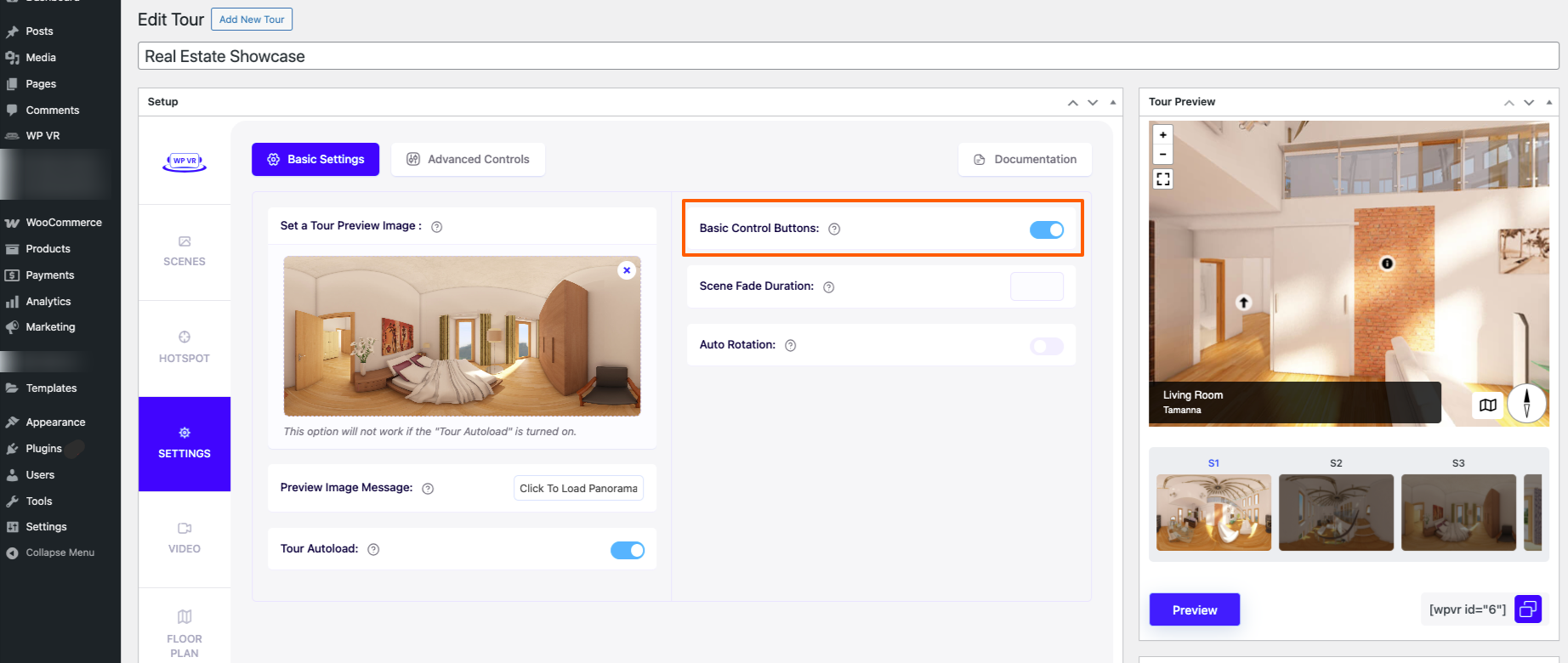This screenshot has width=1568, height=663.
Task: Zoom in on the tour preview
Action: [x=1162, y=135]
